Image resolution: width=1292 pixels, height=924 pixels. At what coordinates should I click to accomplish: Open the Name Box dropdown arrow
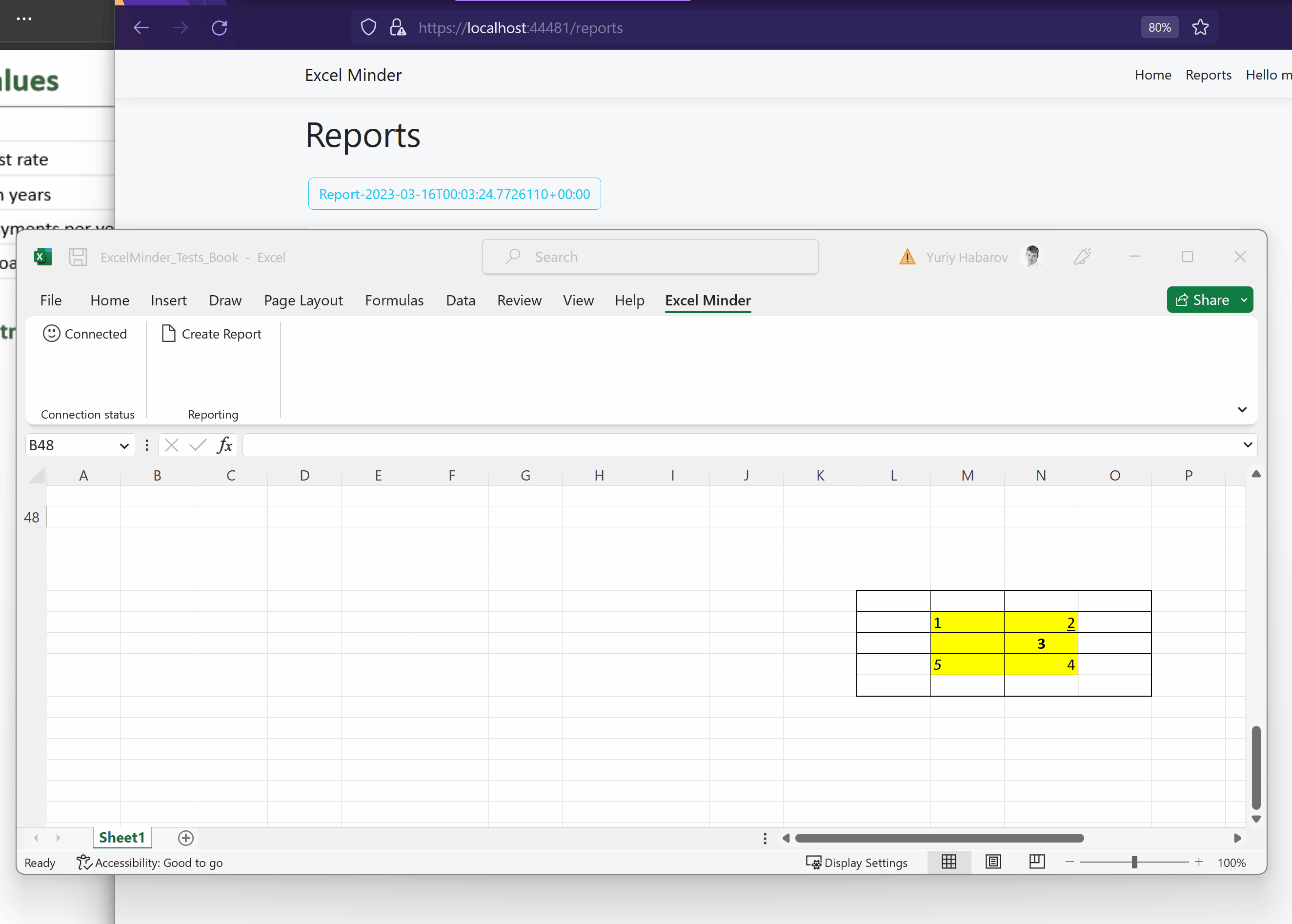point(124,445)
